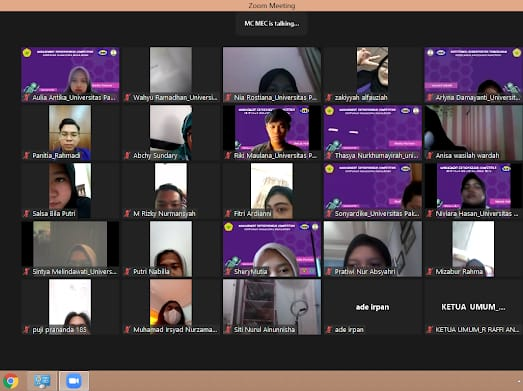523x391 pixels.
Task: Select centered ade irpan name in camera-off tile
Action: tap(372, 307)
